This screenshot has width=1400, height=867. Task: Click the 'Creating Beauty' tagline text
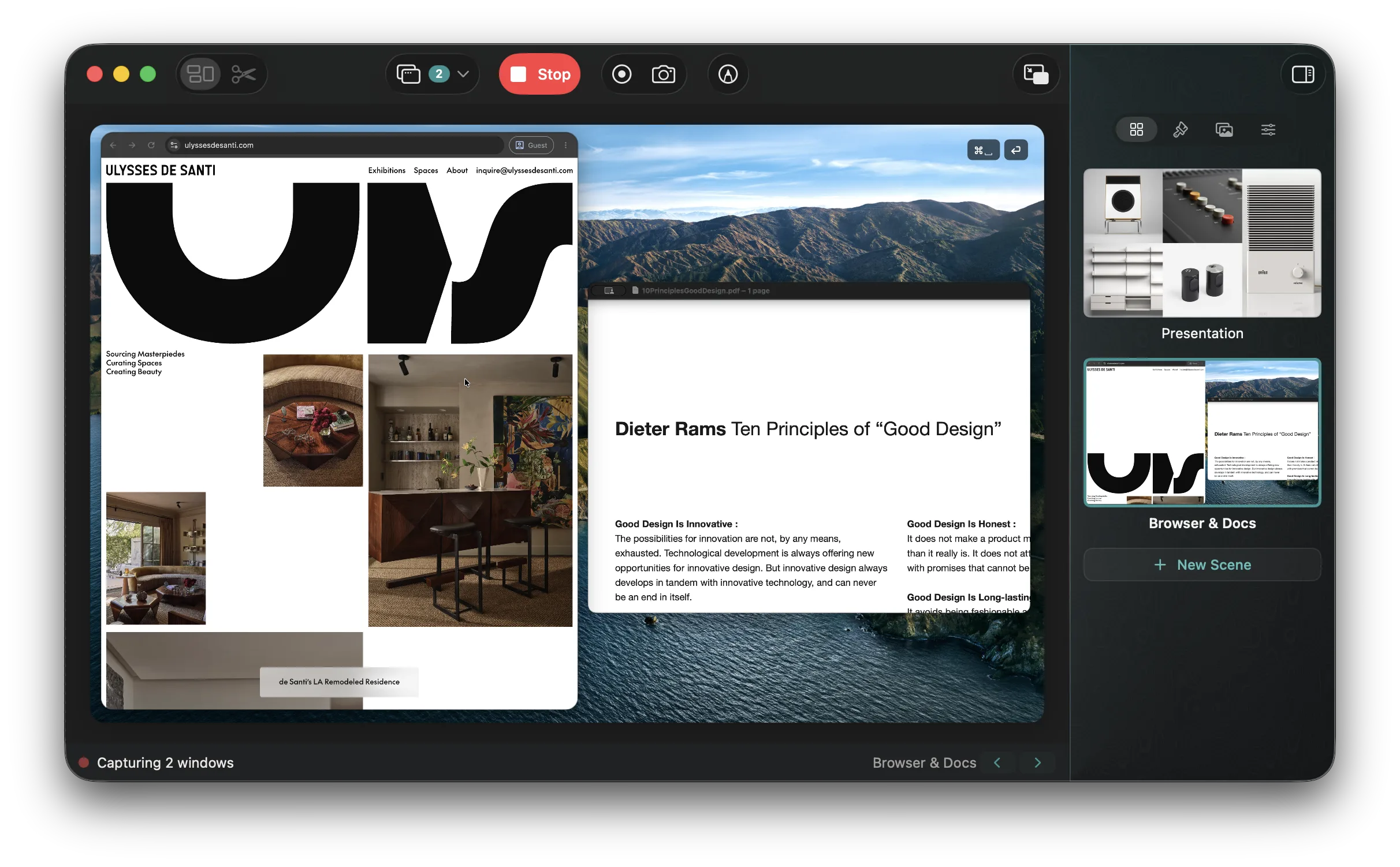coord(133,372)
